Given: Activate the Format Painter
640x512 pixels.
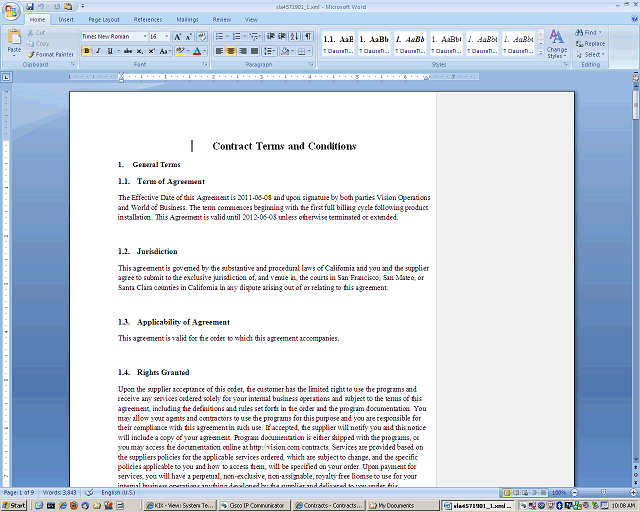Looking at the screenshot, I should (51, 54).
